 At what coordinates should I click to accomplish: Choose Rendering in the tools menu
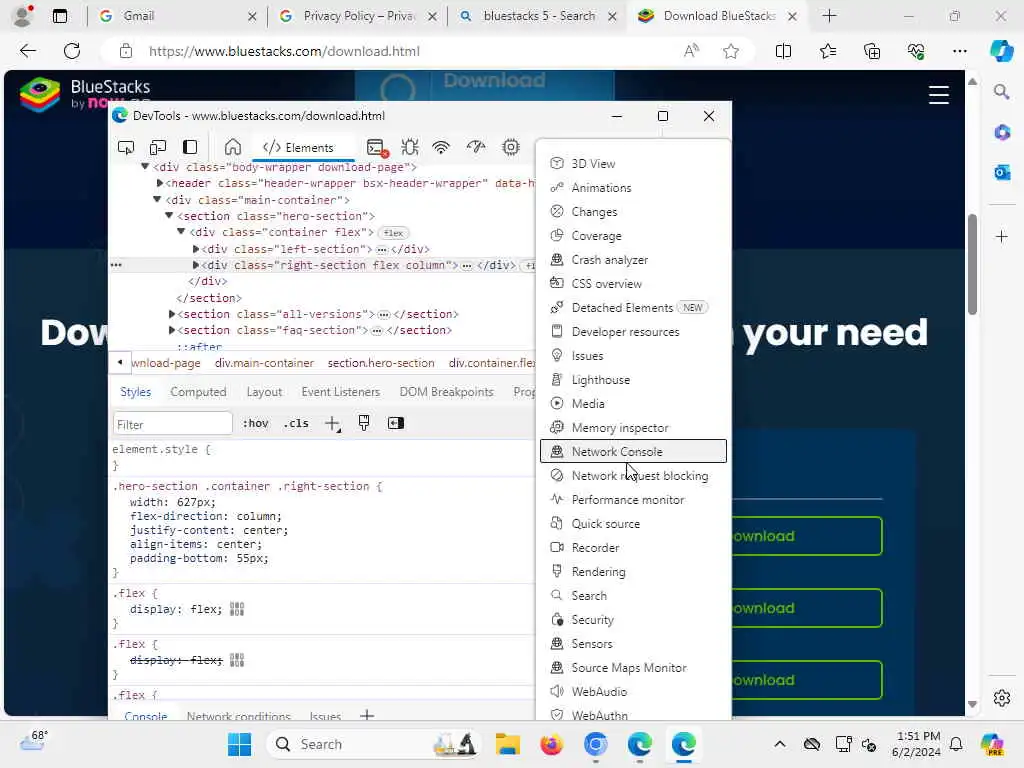(x=633, y=571)
